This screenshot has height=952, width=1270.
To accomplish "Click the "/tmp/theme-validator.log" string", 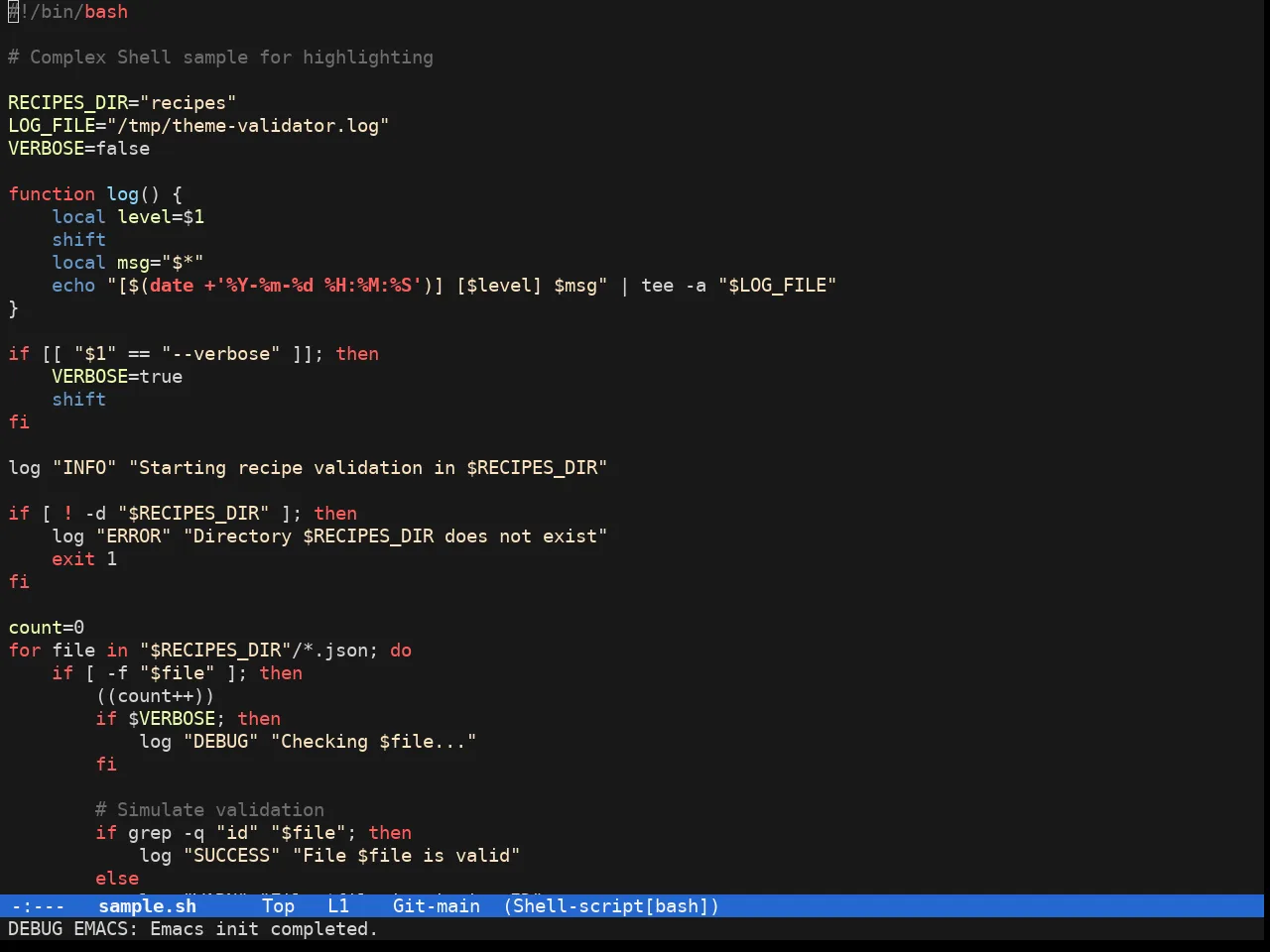I will click(248, 126).
